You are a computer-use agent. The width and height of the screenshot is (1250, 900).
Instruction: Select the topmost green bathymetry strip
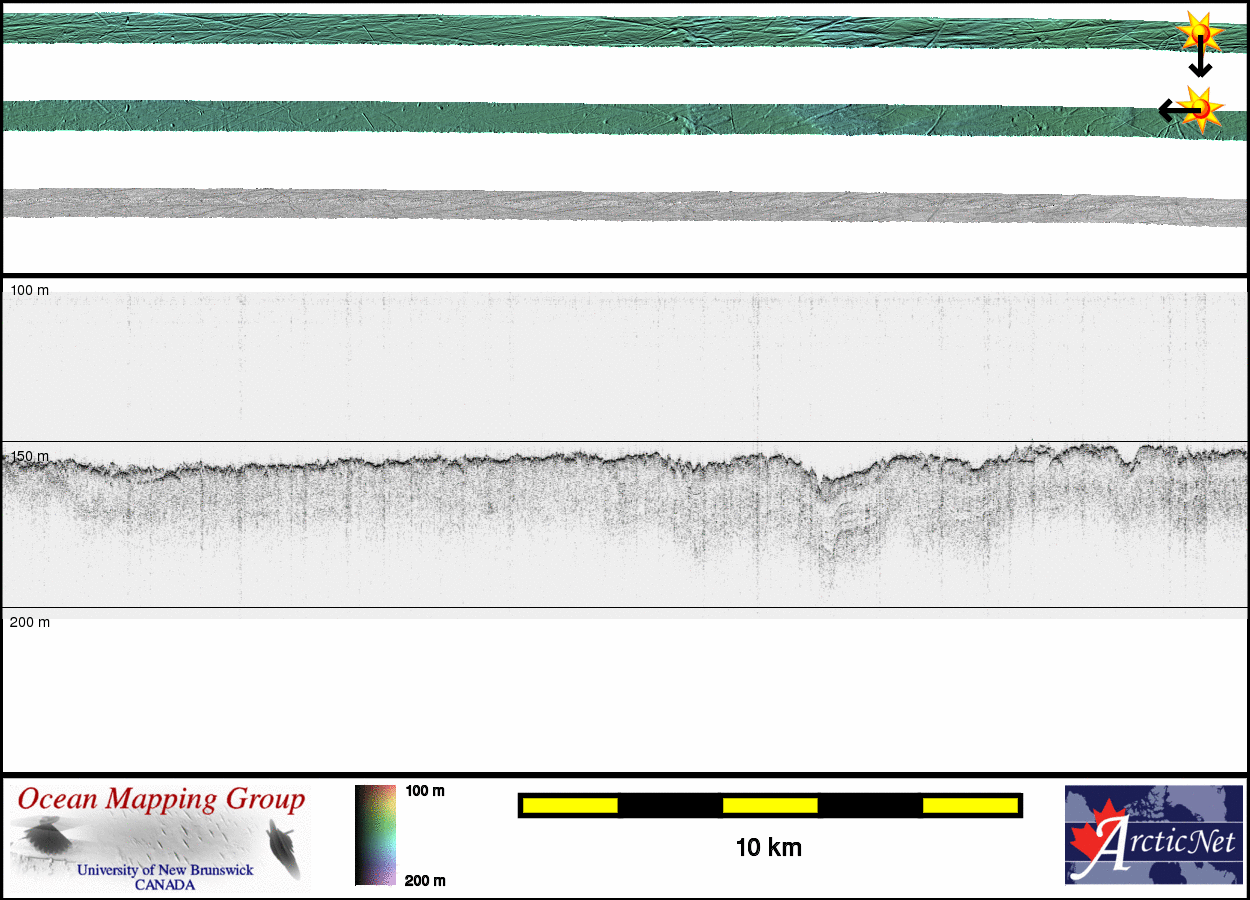pos(600,30)
